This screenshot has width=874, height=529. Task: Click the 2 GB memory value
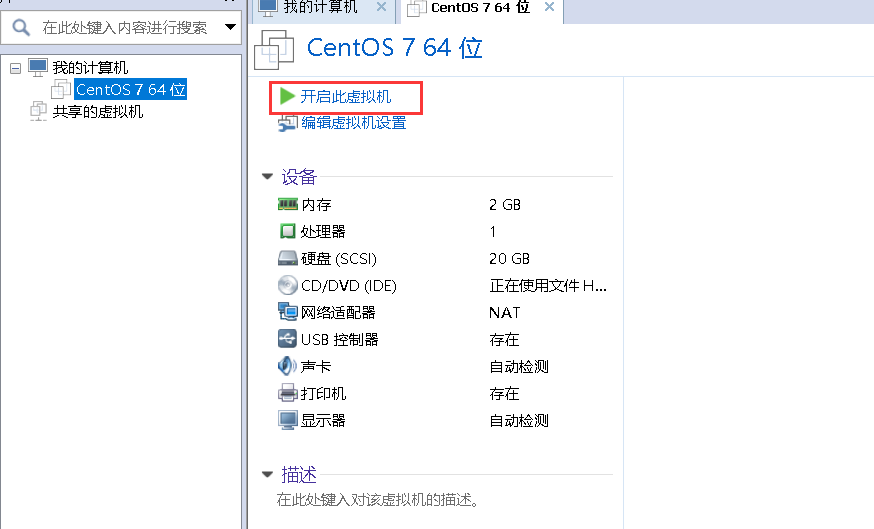(x=505, y=205)
